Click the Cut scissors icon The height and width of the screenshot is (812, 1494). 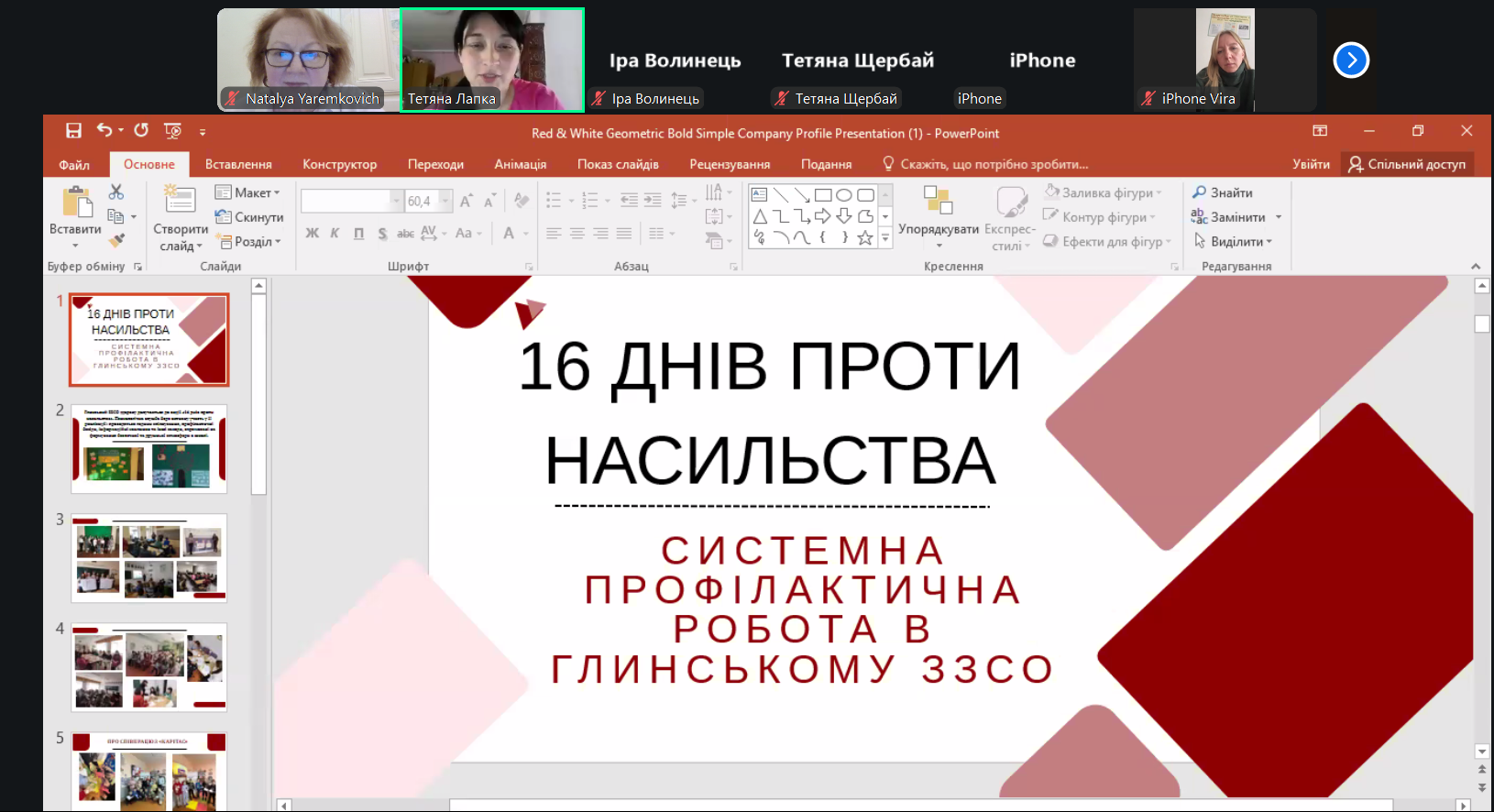115,192
